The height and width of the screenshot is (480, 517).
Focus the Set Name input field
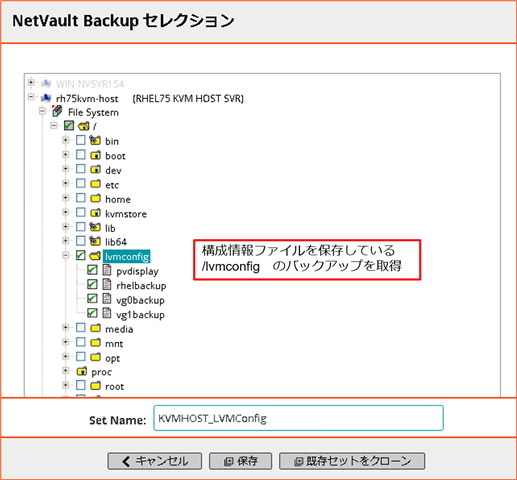298,418
